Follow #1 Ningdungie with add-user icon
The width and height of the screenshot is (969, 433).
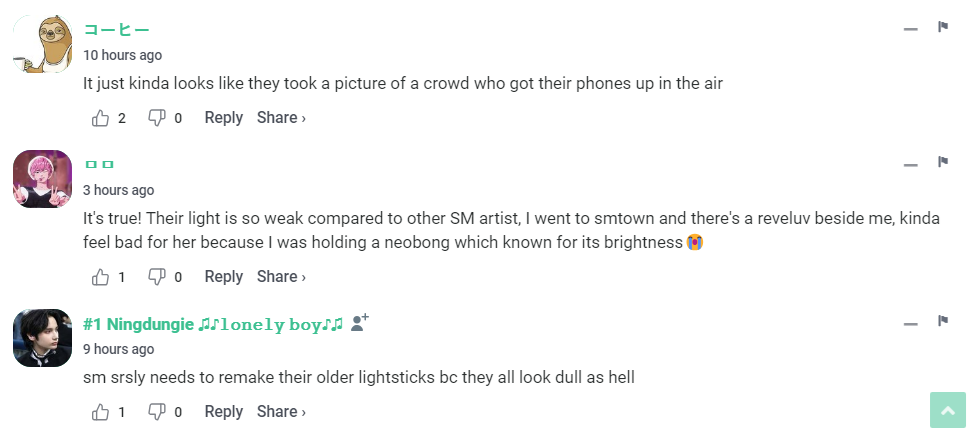tap(360, 322)
